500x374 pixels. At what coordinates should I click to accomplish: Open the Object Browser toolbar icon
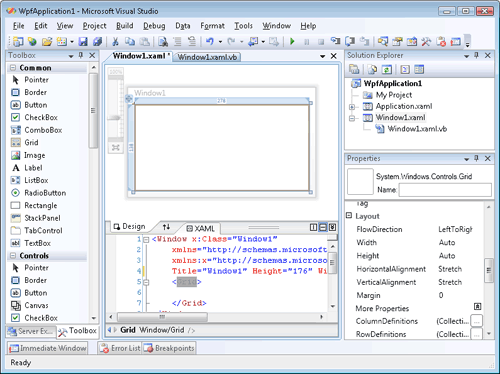coord(412,42)
